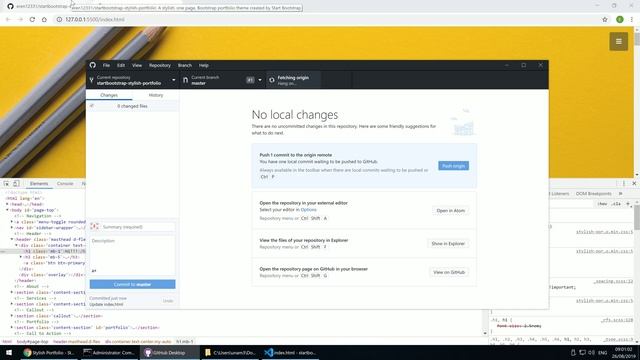Toggle the 0 changed files checkbox
Viewport: 640px width, 360px height.
click(x=92, y=106)
